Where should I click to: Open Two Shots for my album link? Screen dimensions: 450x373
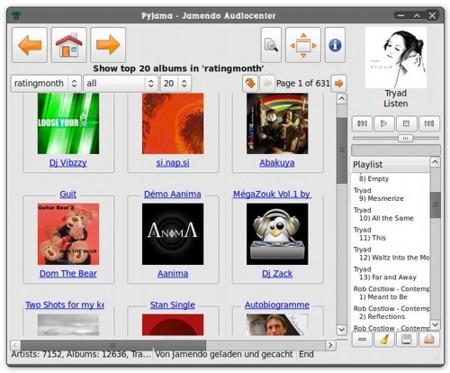pyautogui.click(x=65, y=305)
